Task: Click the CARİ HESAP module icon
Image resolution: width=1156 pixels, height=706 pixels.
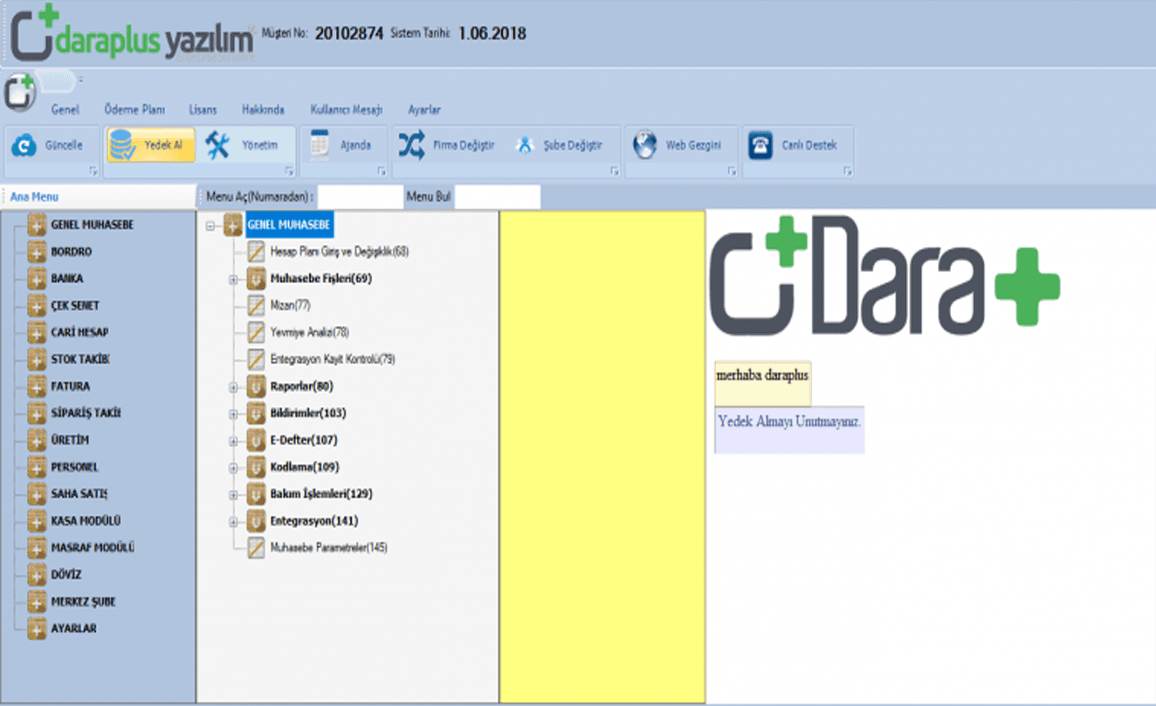Action: coord(37,332)
